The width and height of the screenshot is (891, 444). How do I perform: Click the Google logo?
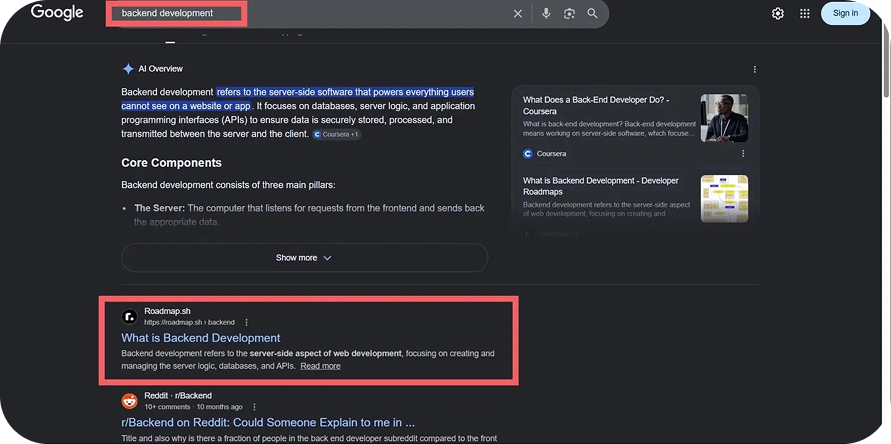click(x=57, y=13)
